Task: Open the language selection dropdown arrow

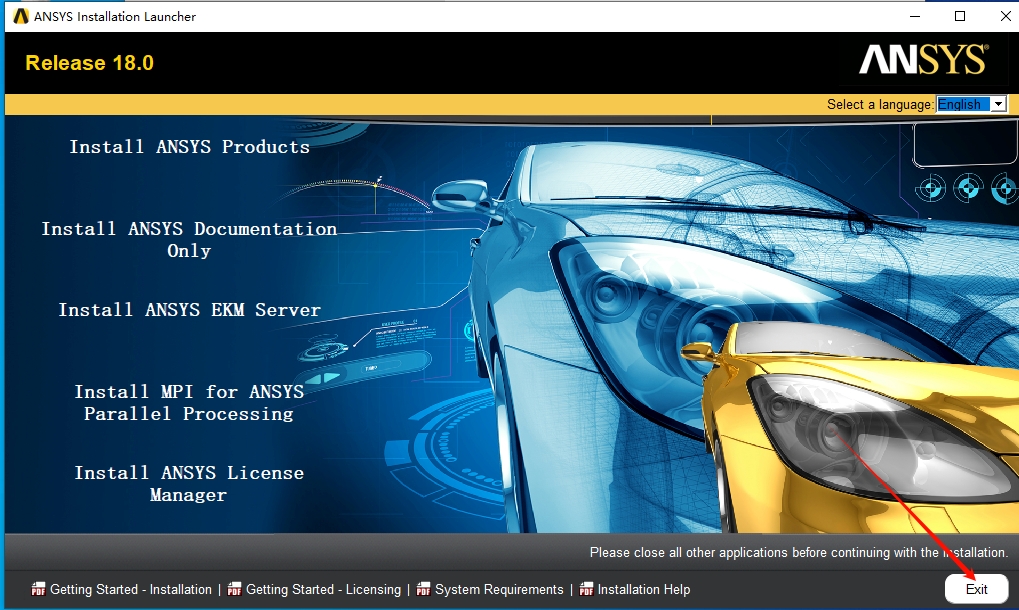Action: [999, 103]
